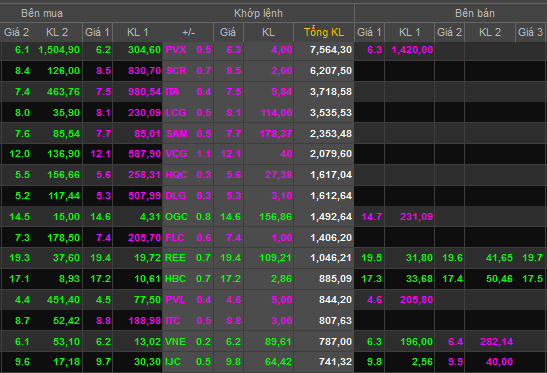The image size is (547, 373).
Task: Select the VNE stock symbol
Action: coord(175,342)
